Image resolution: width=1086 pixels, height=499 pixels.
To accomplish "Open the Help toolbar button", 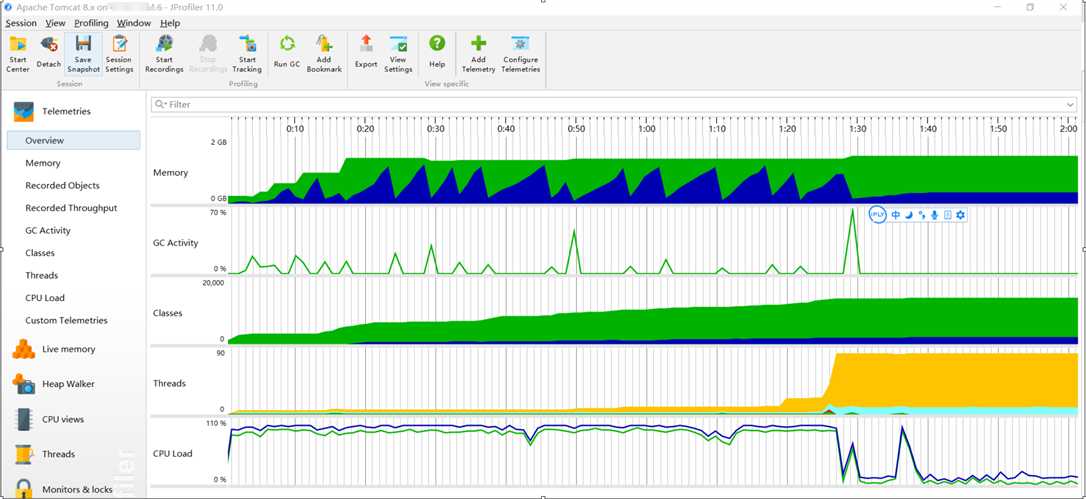I will tap(436, 54).
